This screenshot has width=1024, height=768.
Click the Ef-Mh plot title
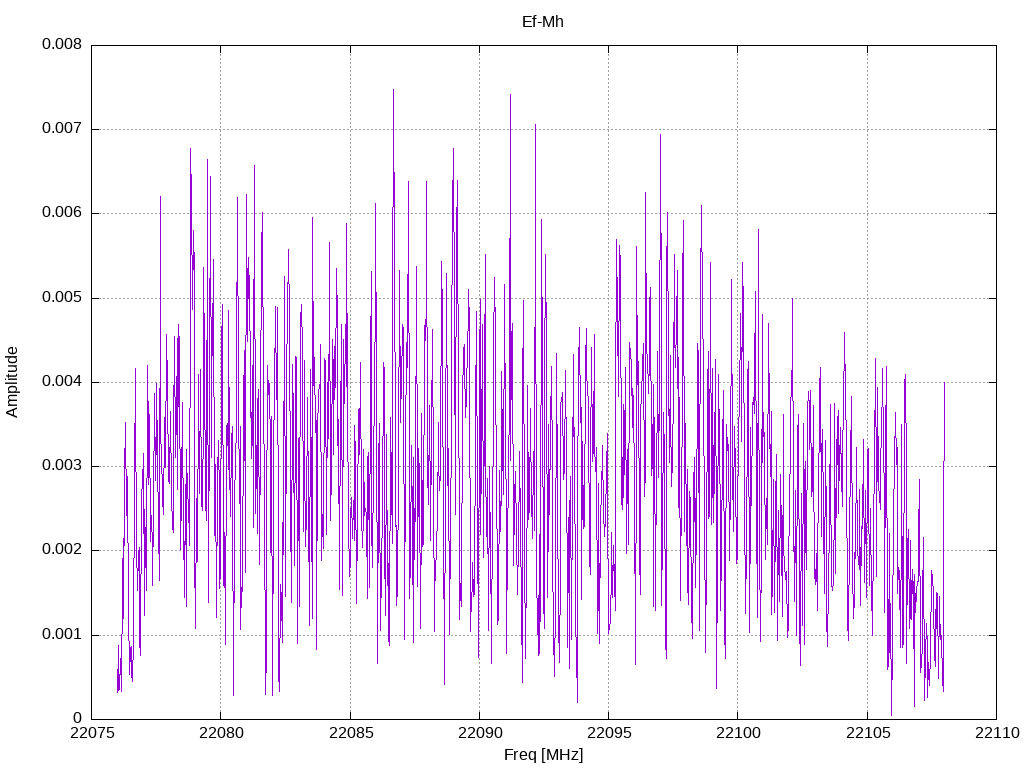(x=543, y=22)
